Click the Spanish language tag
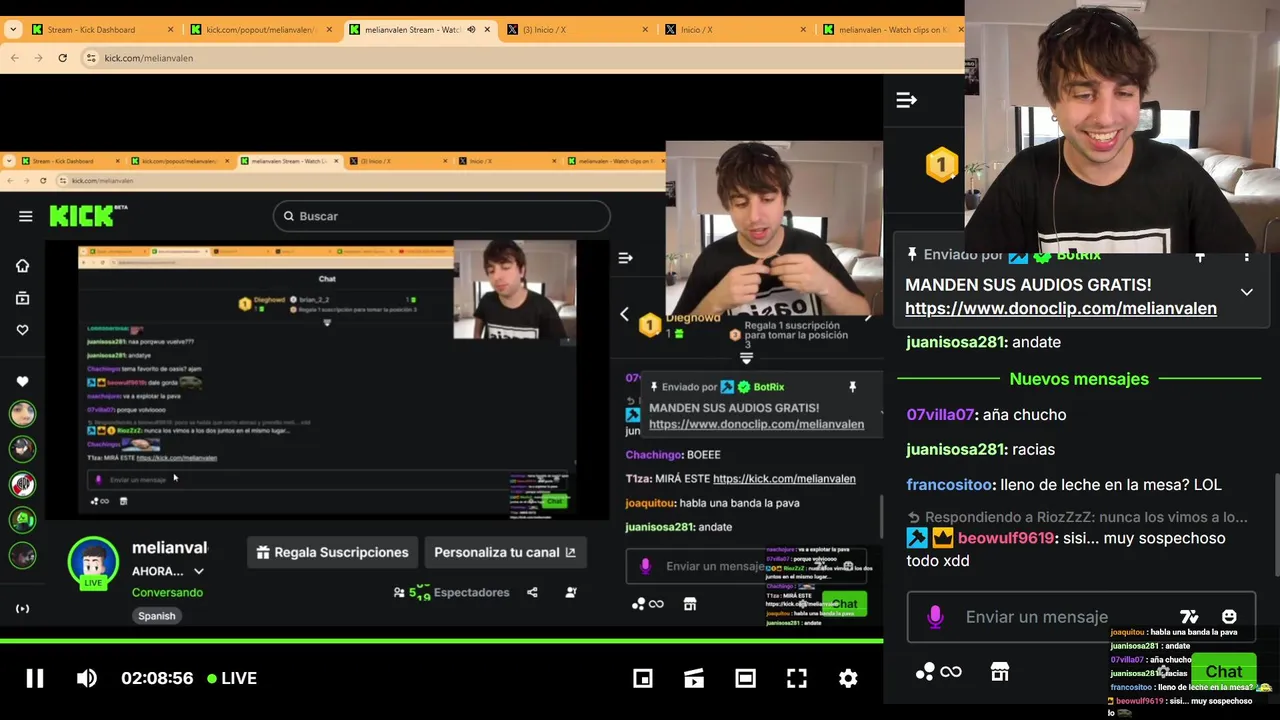 157,616
